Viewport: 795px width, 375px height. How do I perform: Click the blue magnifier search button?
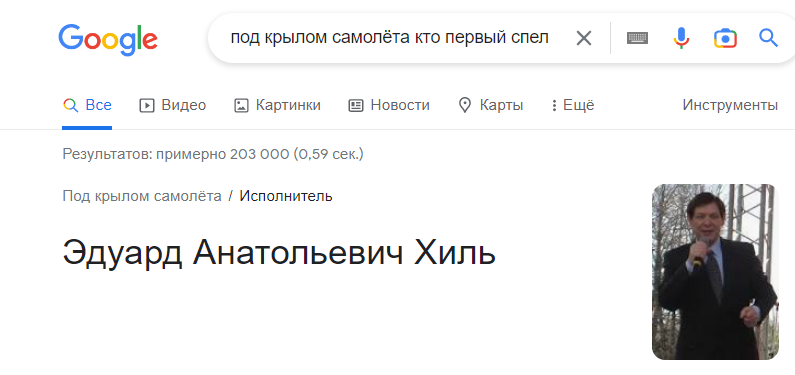click(x=768, y=38)
